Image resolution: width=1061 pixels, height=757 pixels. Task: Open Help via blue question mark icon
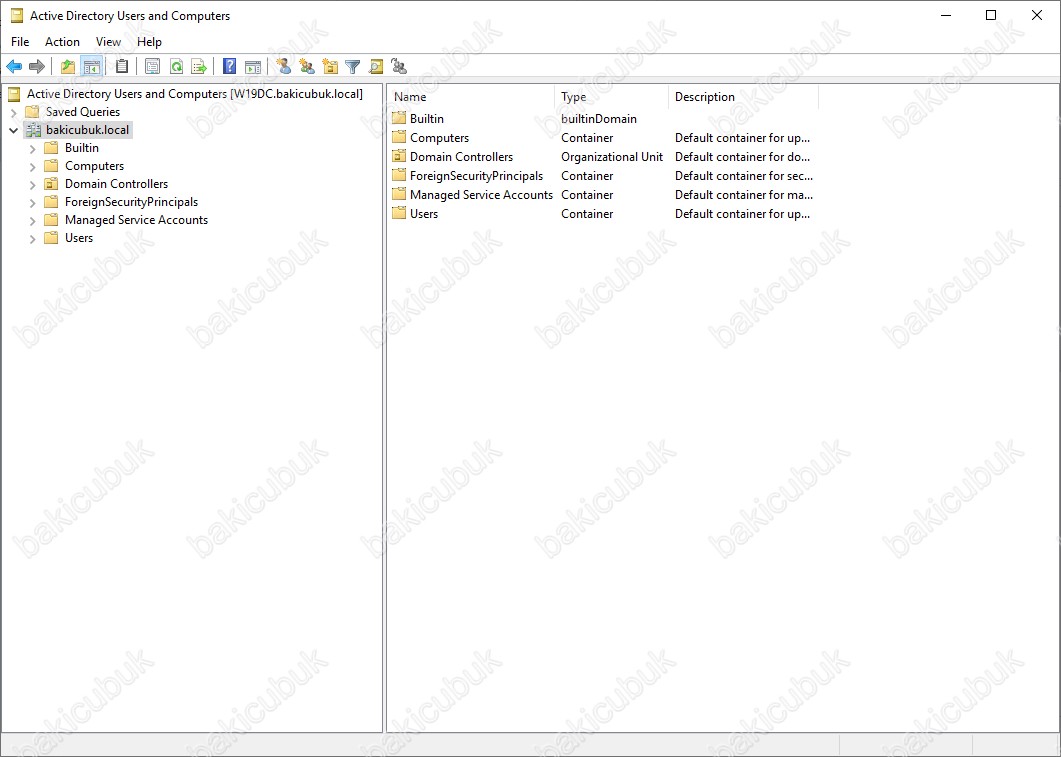230,66
